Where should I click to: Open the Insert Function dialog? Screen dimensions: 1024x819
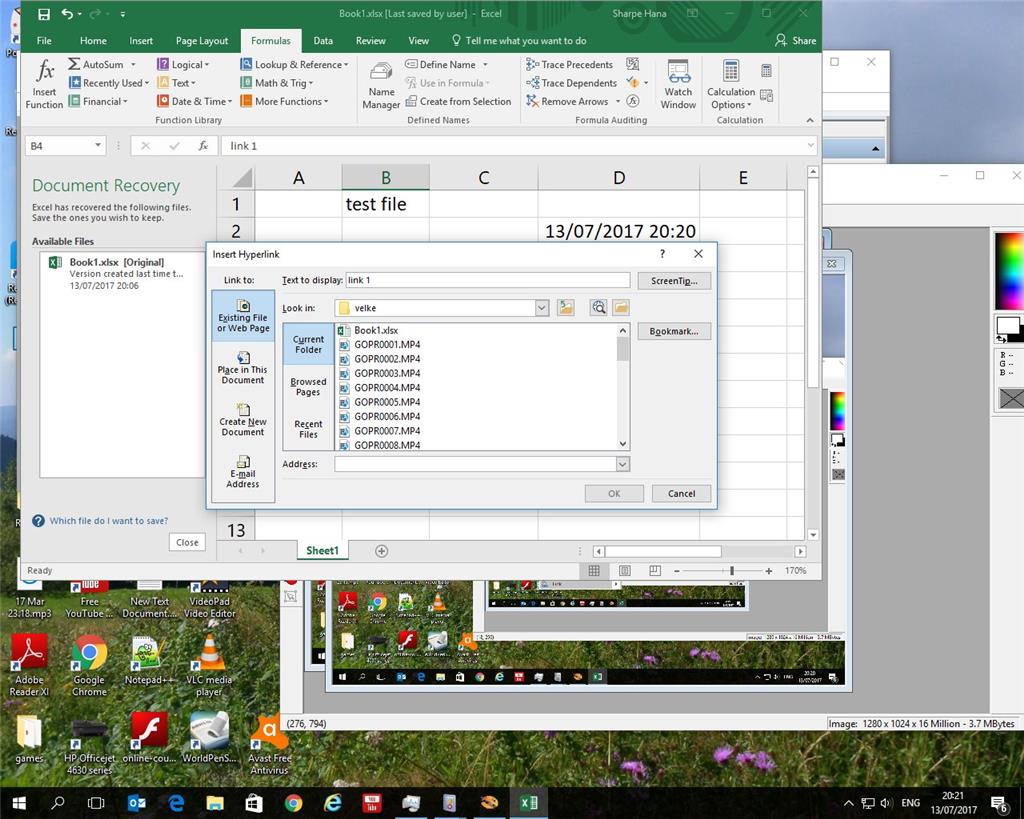click(x=44, y=84)
